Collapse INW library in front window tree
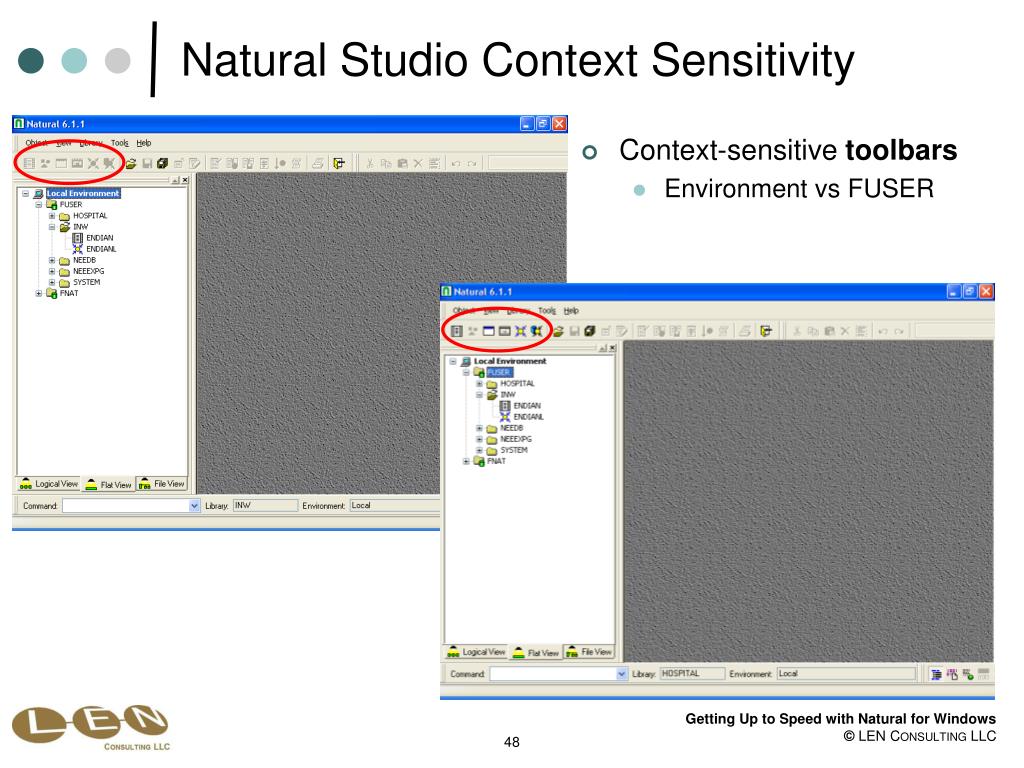The width and height of the screenshot is (1024, 768). (x=479, y=394)
